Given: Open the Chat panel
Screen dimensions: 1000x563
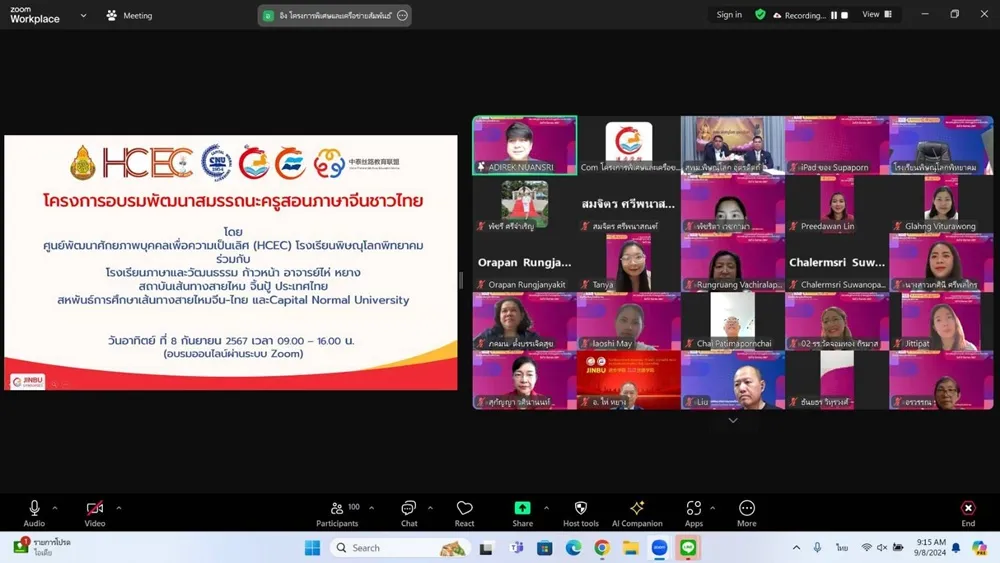Looking at the screenshot, I should (x=409, y=513).
